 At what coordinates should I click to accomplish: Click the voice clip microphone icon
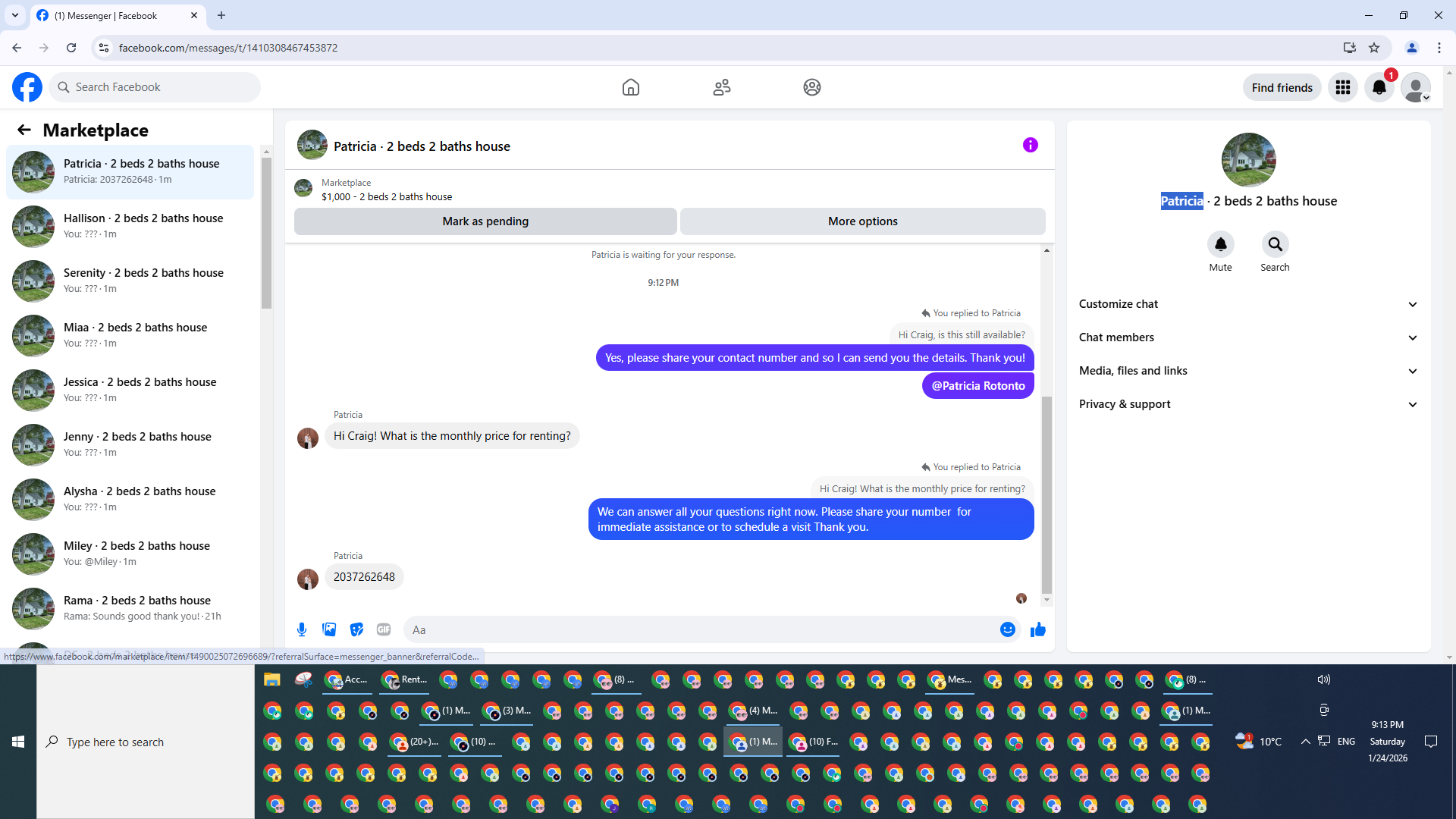tap(302, 629)
